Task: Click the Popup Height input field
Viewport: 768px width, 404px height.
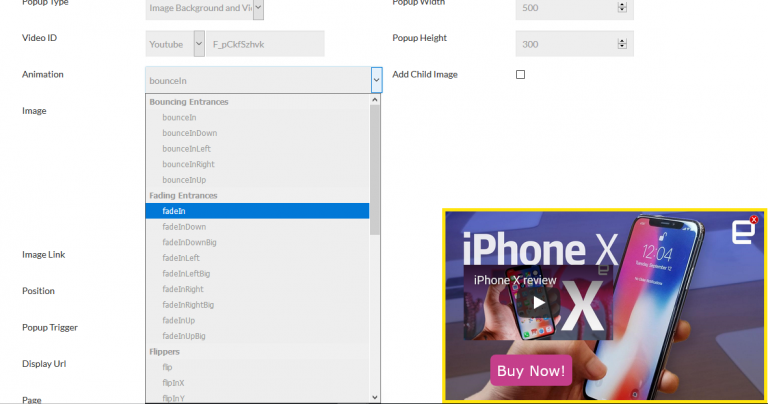Action: coord(564,44)
